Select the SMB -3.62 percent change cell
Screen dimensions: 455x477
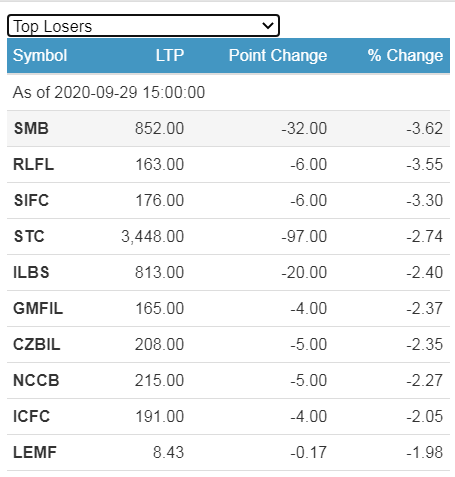coord(425,128)
